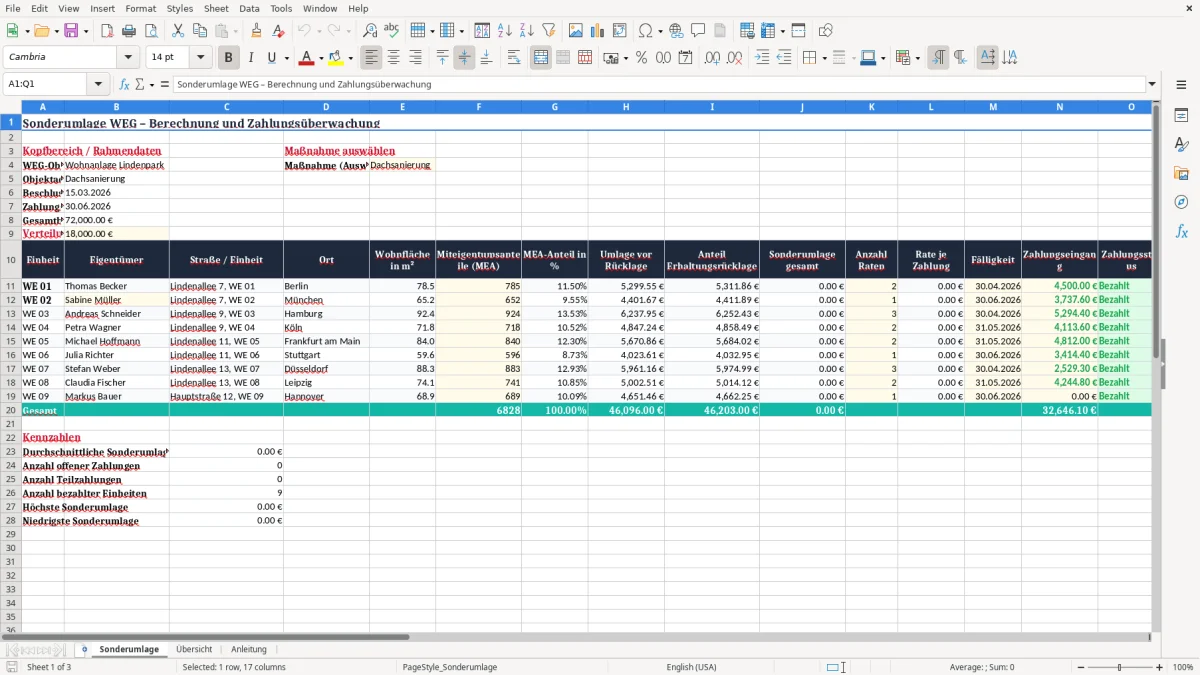This screenshot has width=1200, height=675.
Task: Open the Format menu
Action: [x=140, y=8]
